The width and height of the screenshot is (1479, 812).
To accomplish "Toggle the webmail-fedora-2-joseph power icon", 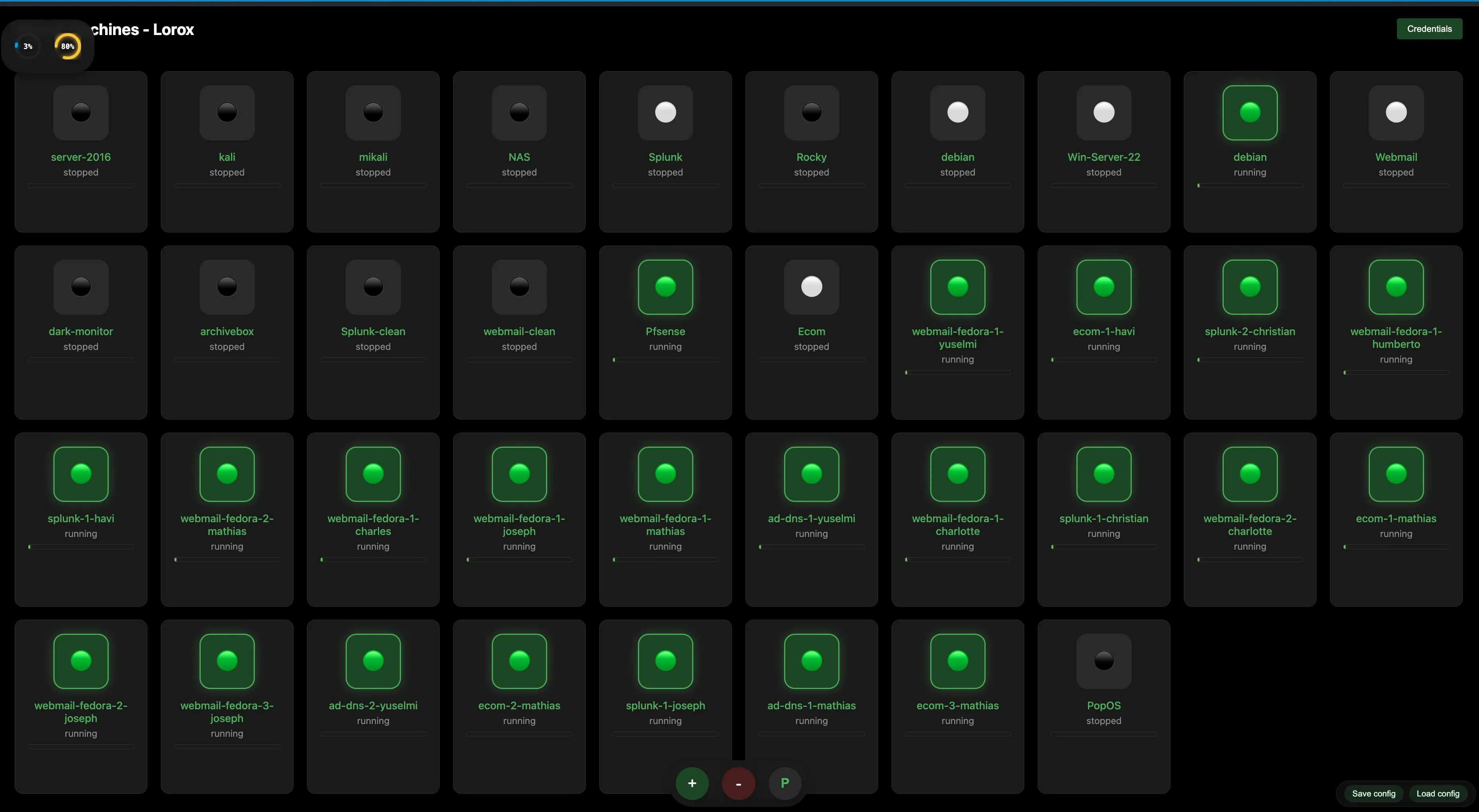I will [x=81, y=661].
